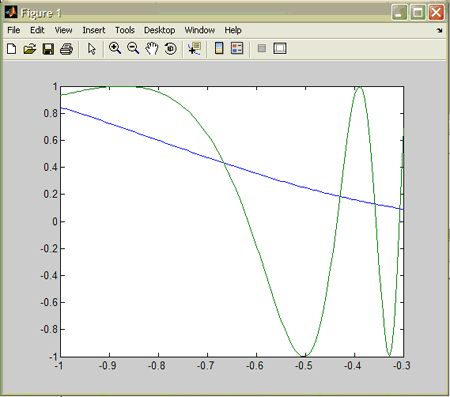Save the figure with the floppy disk icon
450x397 pixels.
pyautogui.click(x=48, y=49)
